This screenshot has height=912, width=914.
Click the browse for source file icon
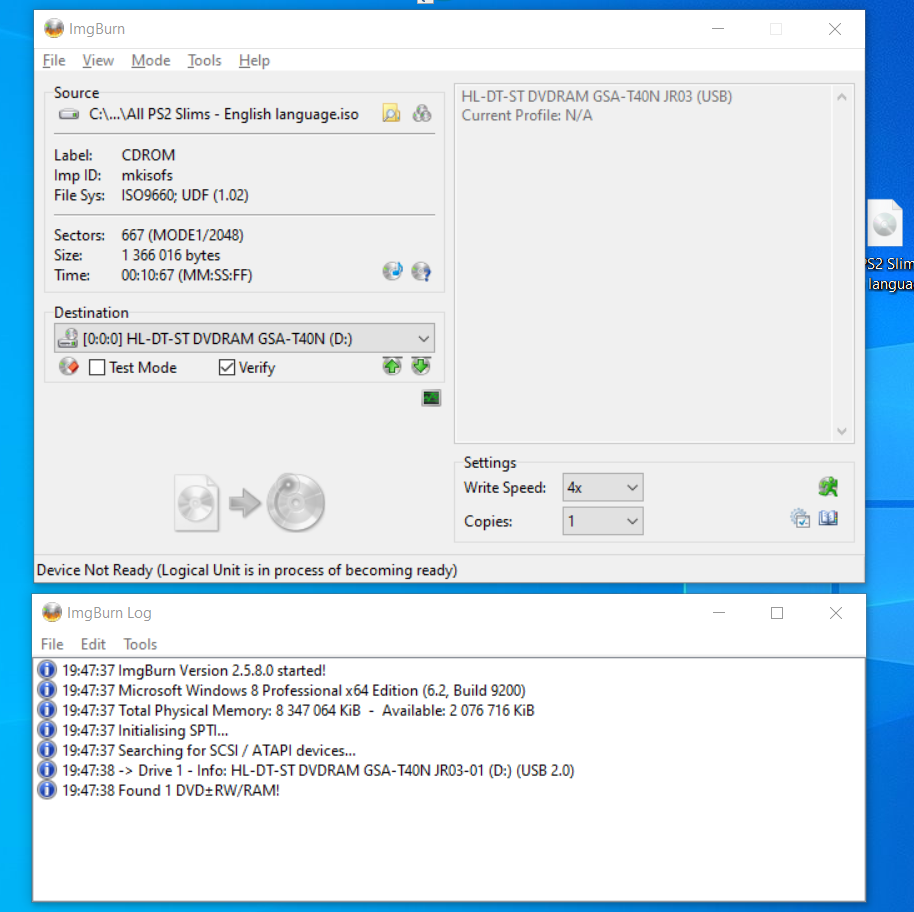[x=391, y=112]
